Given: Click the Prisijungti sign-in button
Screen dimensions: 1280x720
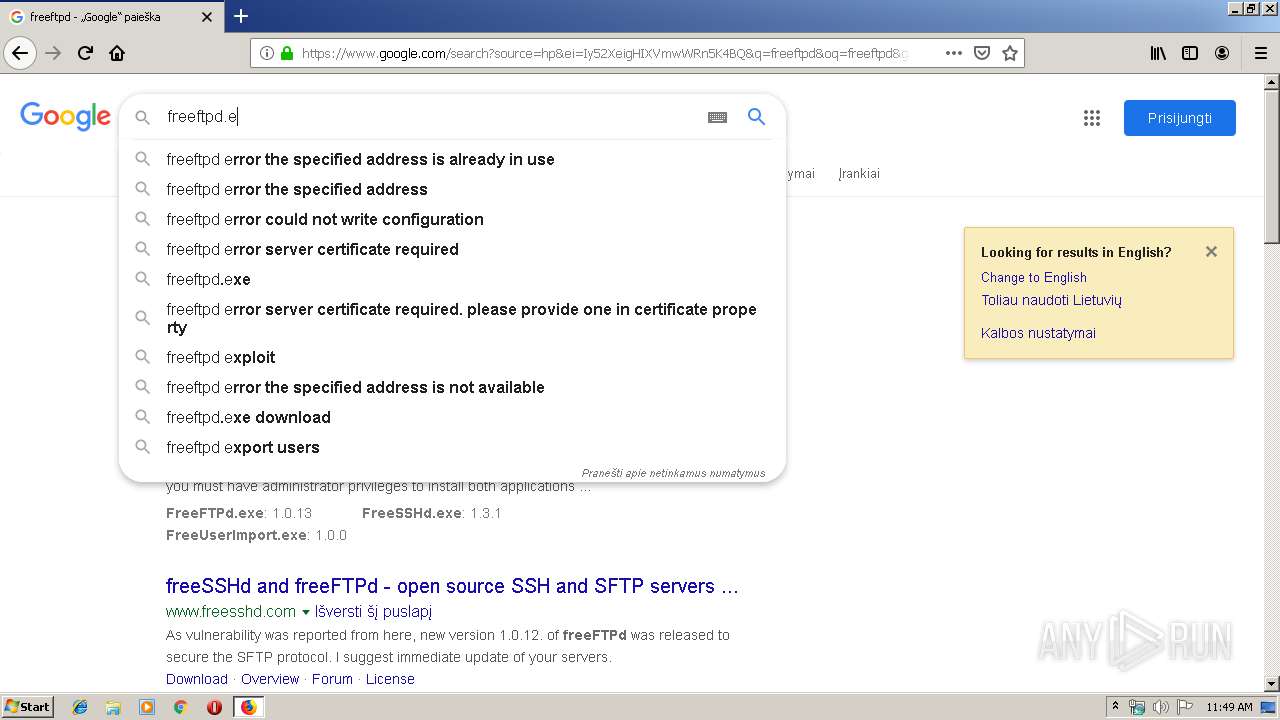Looking at the screenshot, I should (1179, 118).
